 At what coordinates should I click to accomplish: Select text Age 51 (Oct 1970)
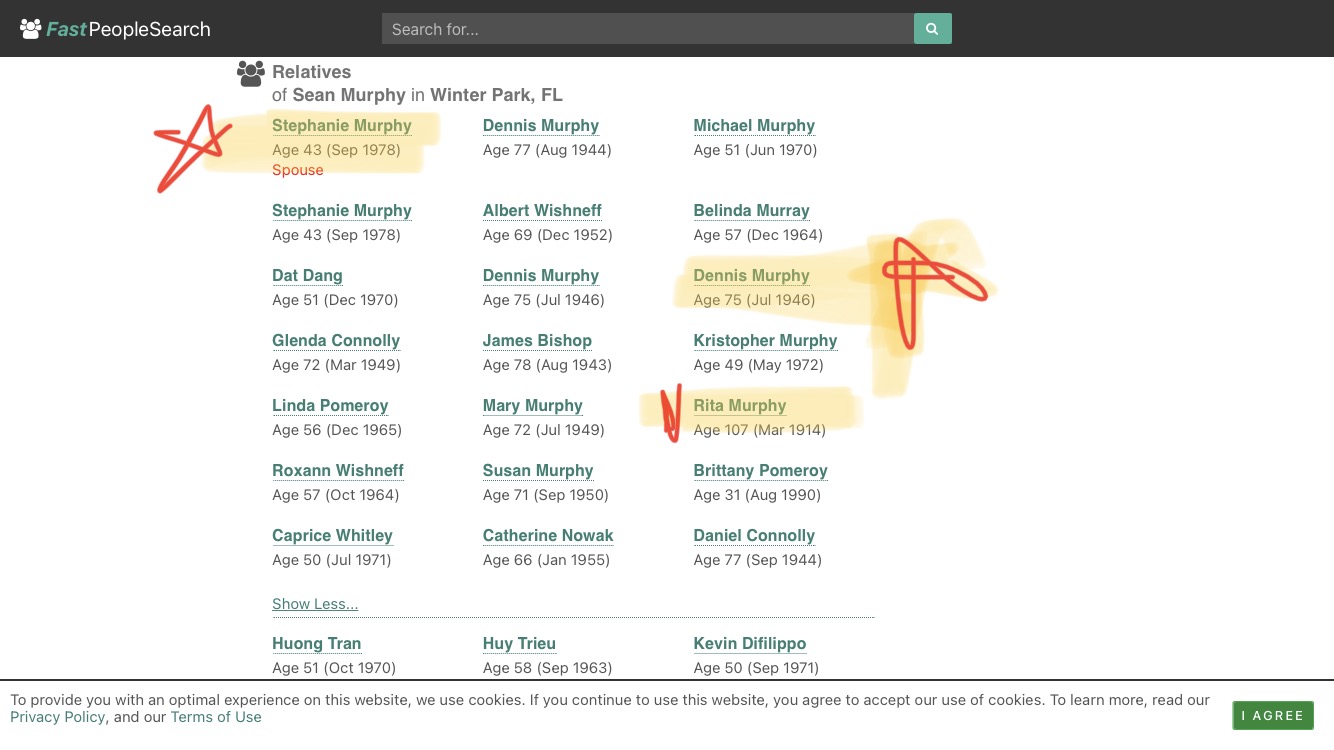[x=334, y=668]
